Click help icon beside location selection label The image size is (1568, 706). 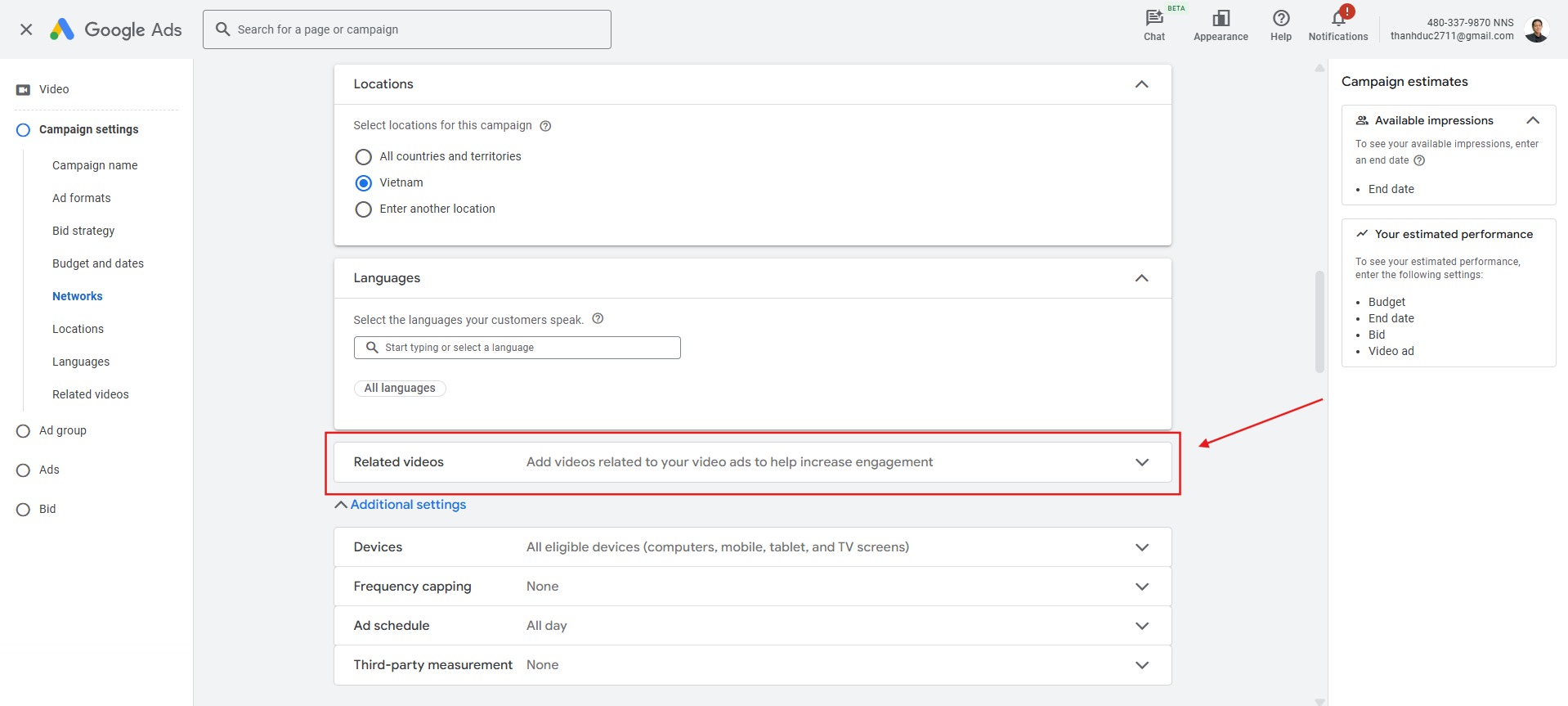coord(545,126)
